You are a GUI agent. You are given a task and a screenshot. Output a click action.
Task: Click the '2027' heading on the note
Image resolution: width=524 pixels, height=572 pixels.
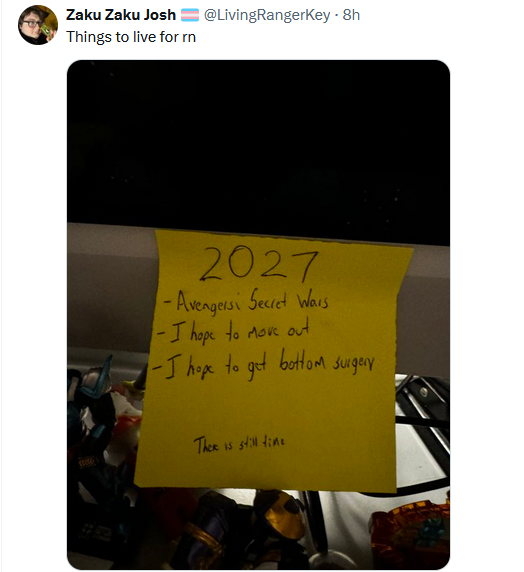point(259,264)
